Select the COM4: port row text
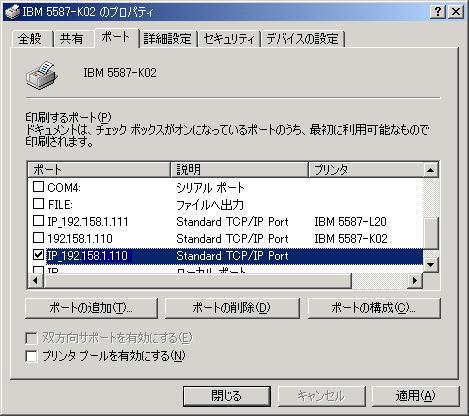The image size is (469, 416). click(x=64, y=188)
